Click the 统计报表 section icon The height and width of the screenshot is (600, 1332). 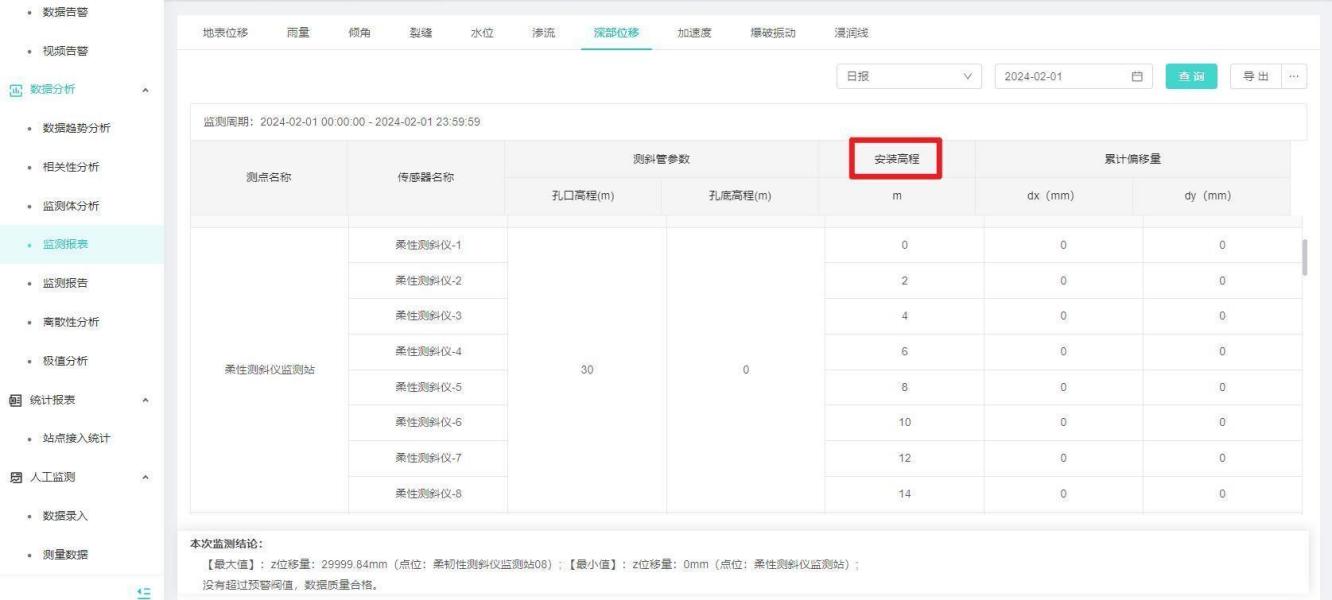tap(16, 400)
